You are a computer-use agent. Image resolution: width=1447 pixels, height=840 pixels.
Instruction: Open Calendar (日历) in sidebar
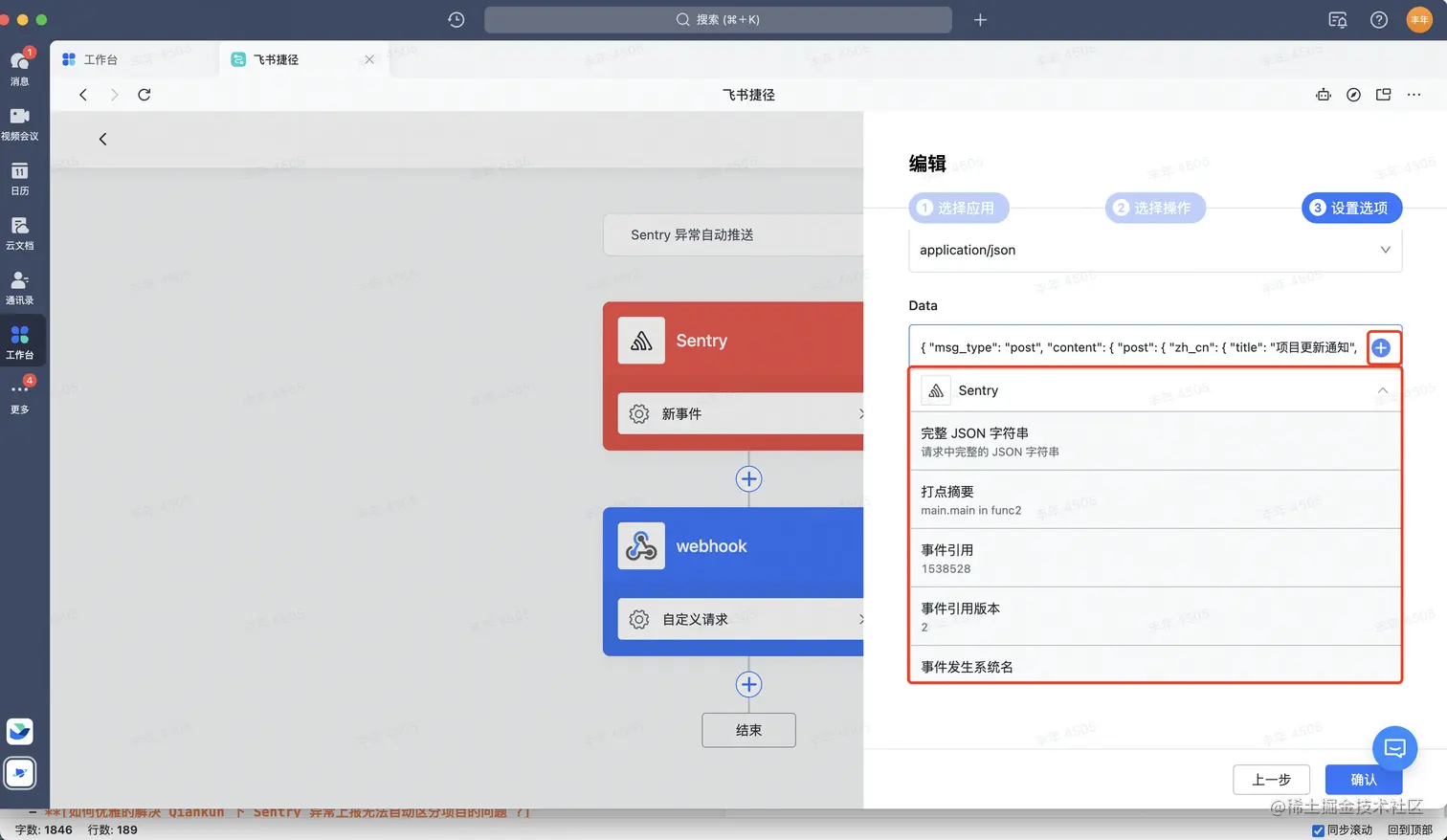[x=20, y=177]
